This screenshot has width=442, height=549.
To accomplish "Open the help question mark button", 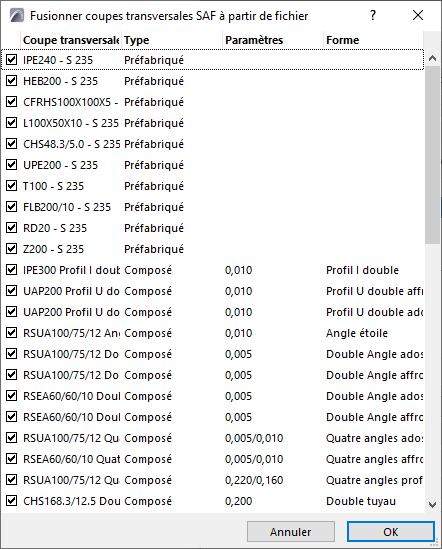I will click(373, 15).
